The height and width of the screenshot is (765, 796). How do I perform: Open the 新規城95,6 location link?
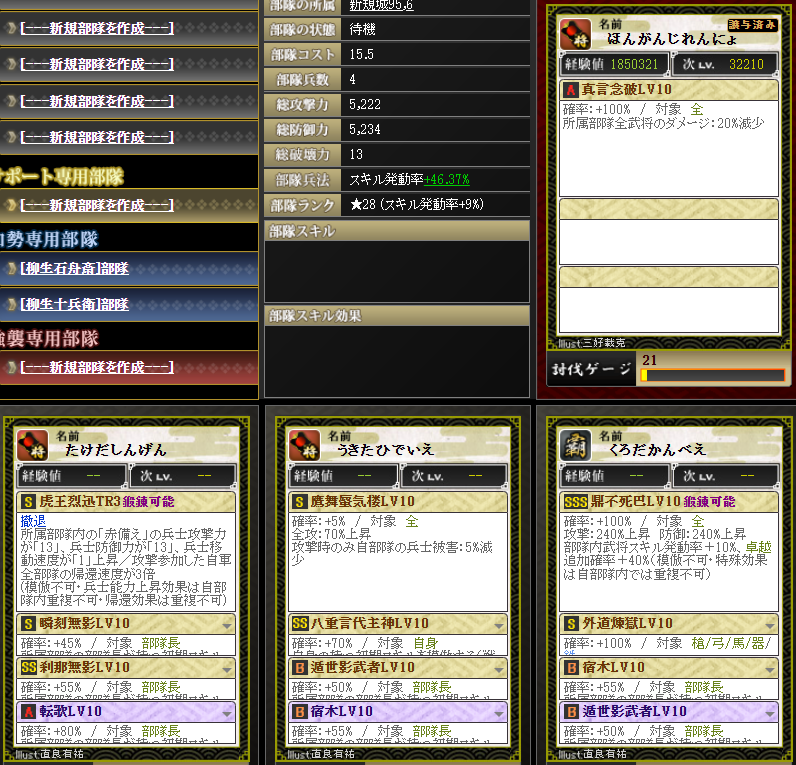(x=381, y=6)
